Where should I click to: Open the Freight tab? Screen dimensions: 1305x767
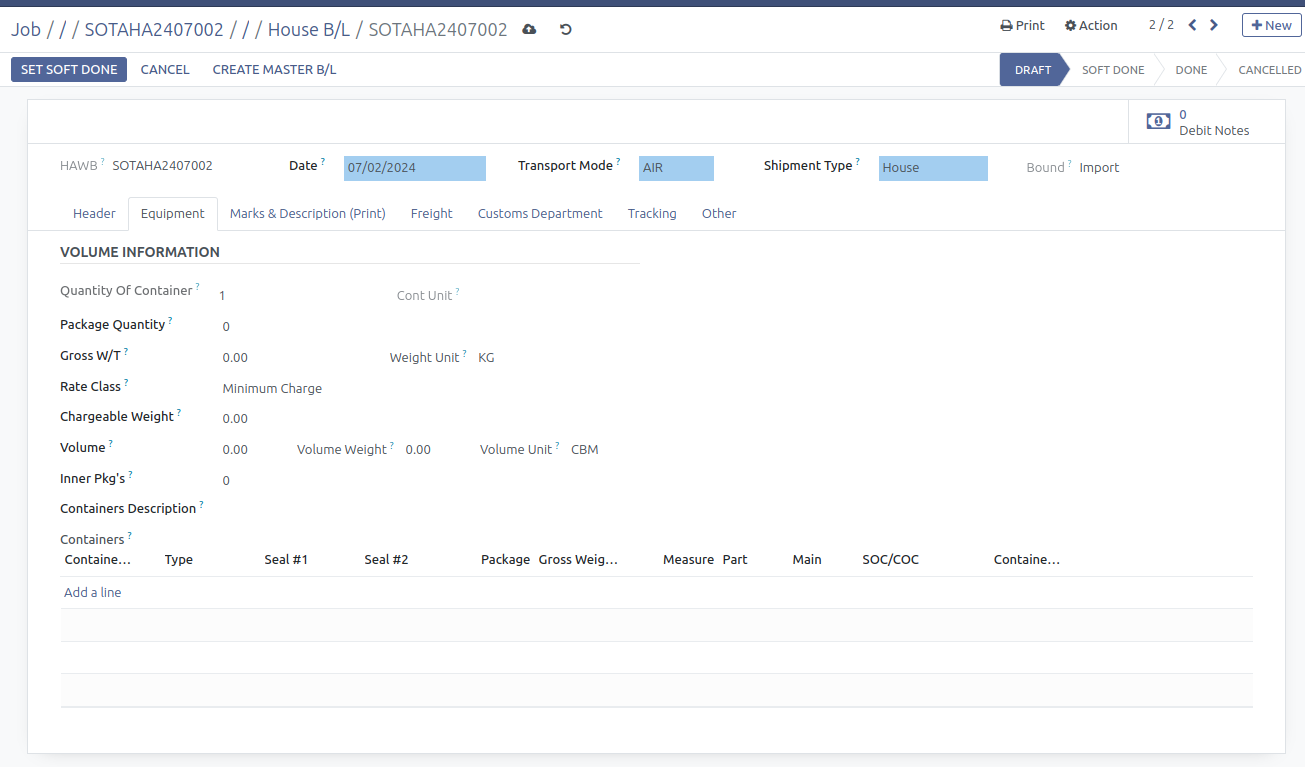pos(431,213)
